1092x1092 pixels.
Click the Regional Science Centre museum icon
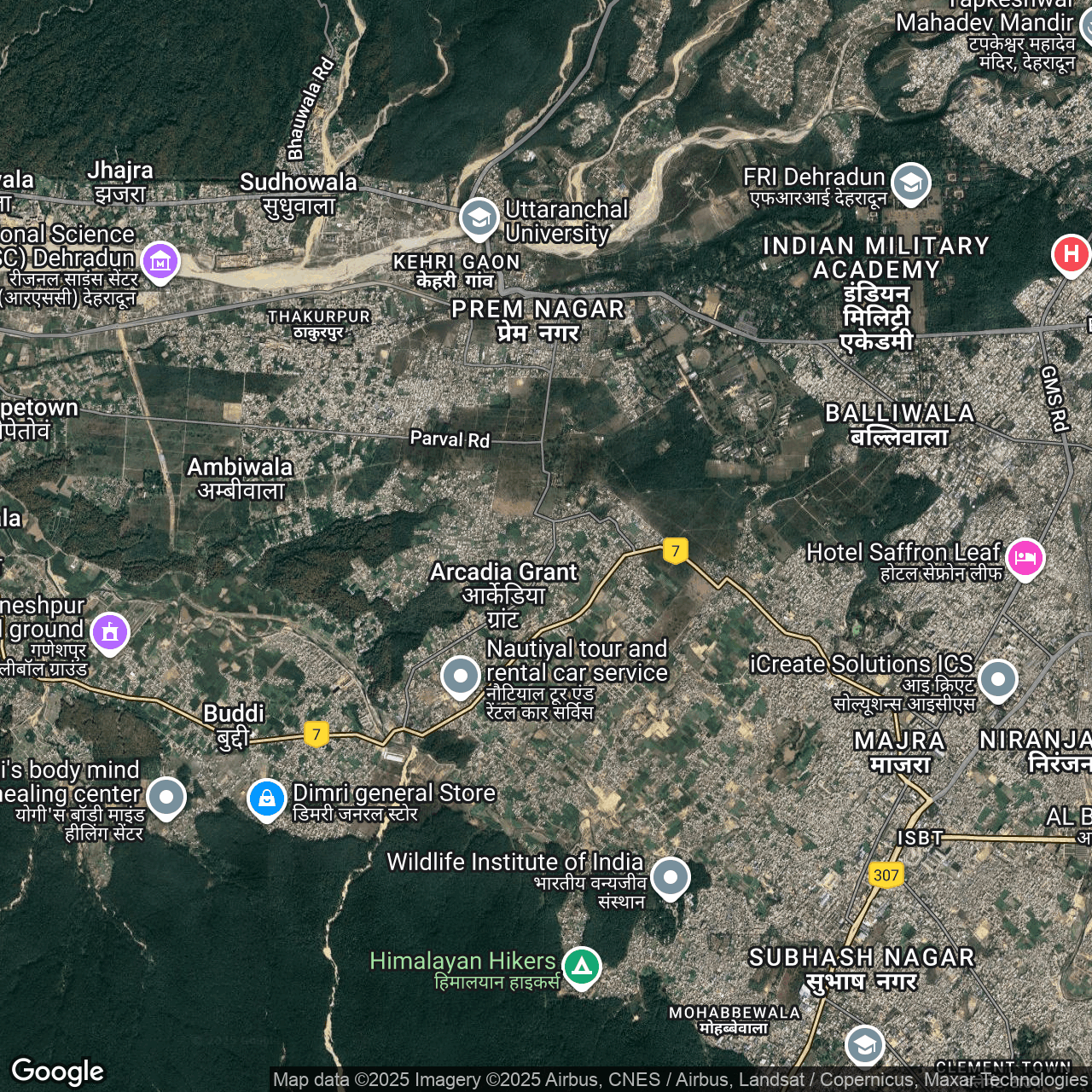[x=160, y=261]
